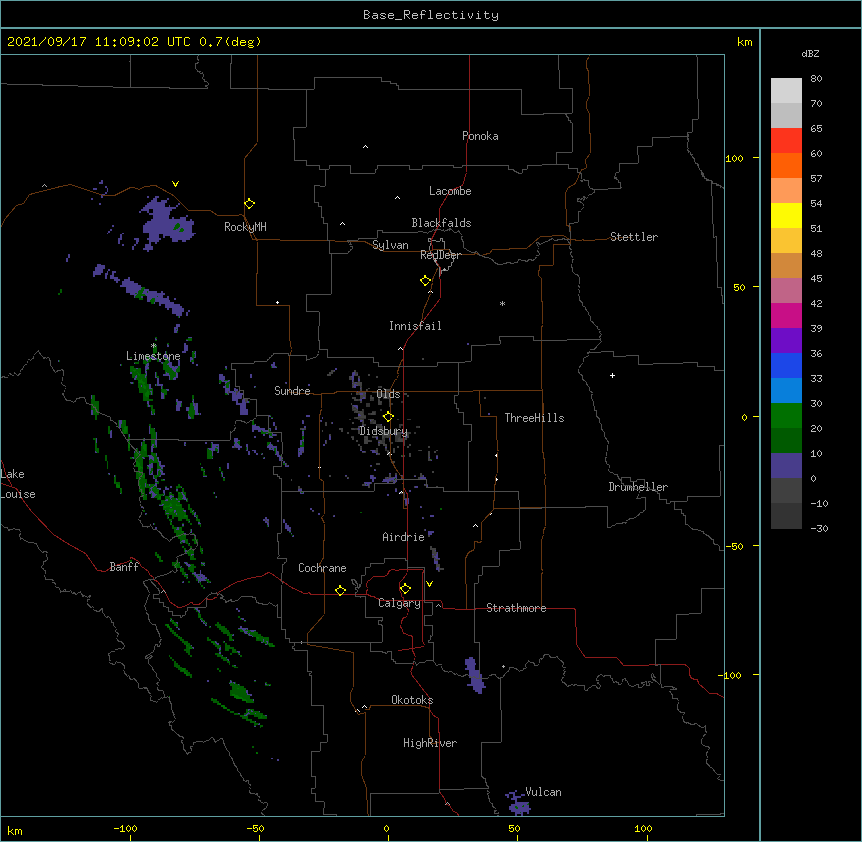This screenshot has width=862, height=842.
Task: Click the 100 tick label on right axis
Action: coord(734,158)
